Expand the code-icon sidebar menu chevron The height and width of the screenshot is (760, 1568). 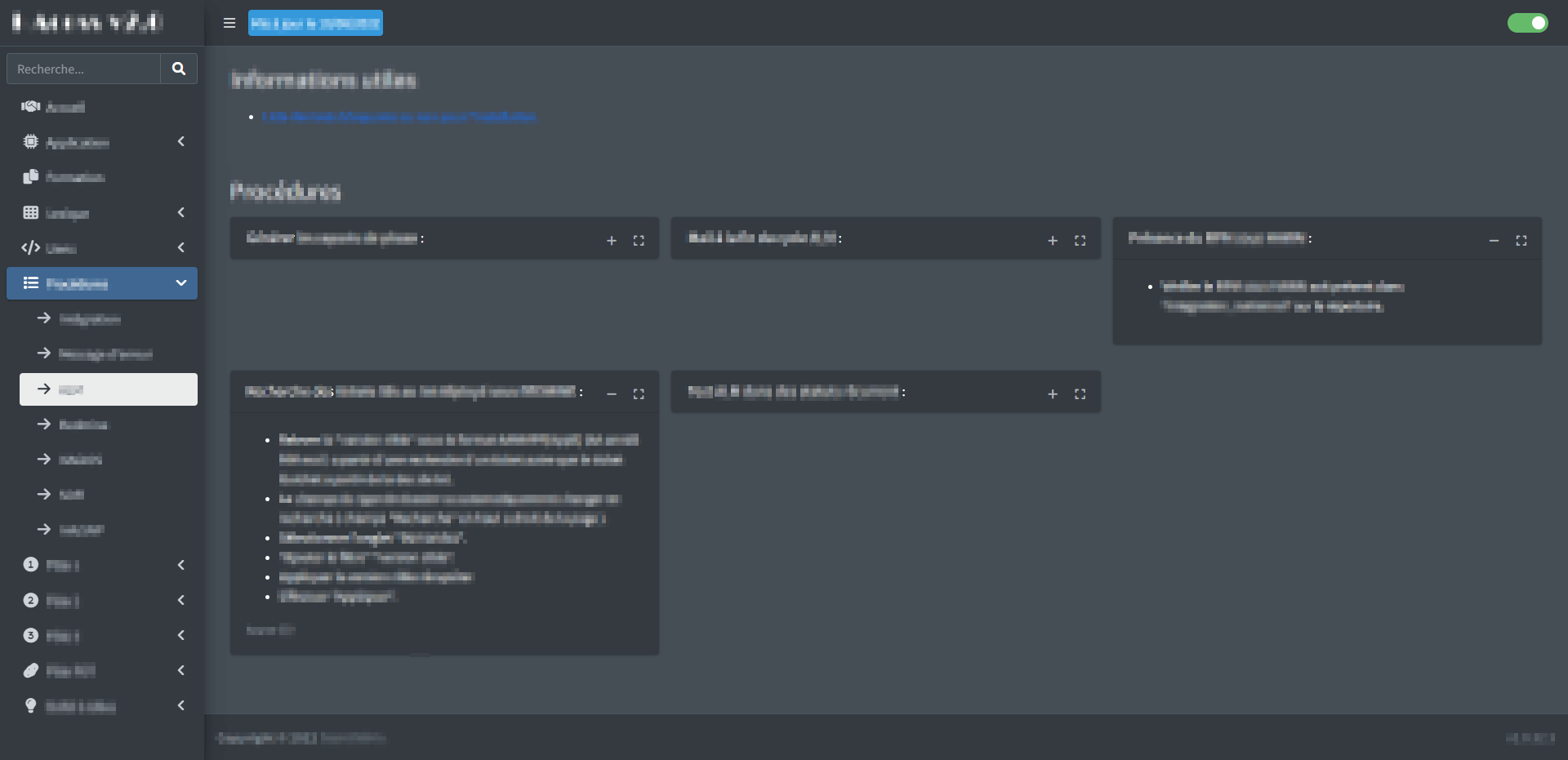(x=181, y=248)
